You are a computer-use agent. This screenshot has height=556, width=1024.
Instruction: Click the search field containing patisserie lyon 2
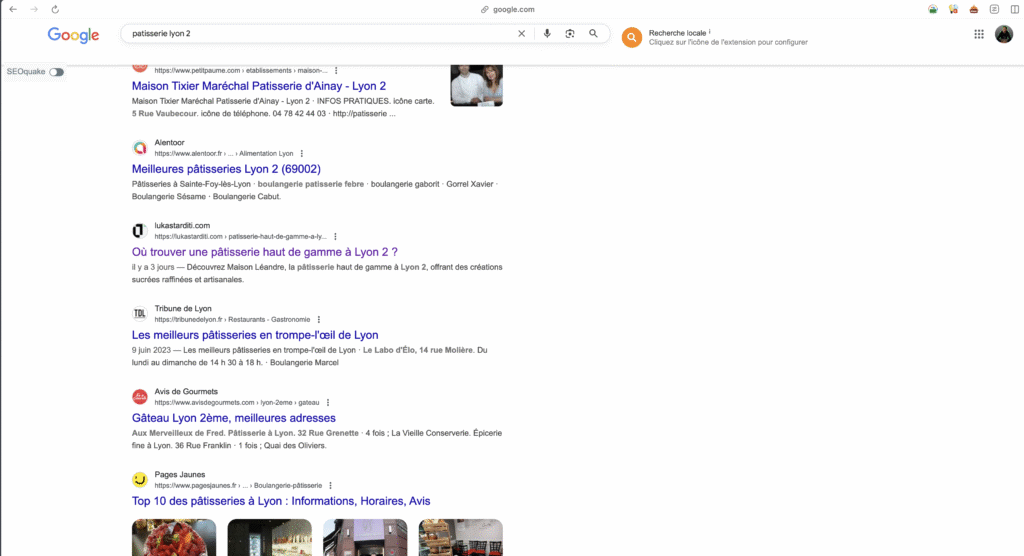[x=320, y=33]
